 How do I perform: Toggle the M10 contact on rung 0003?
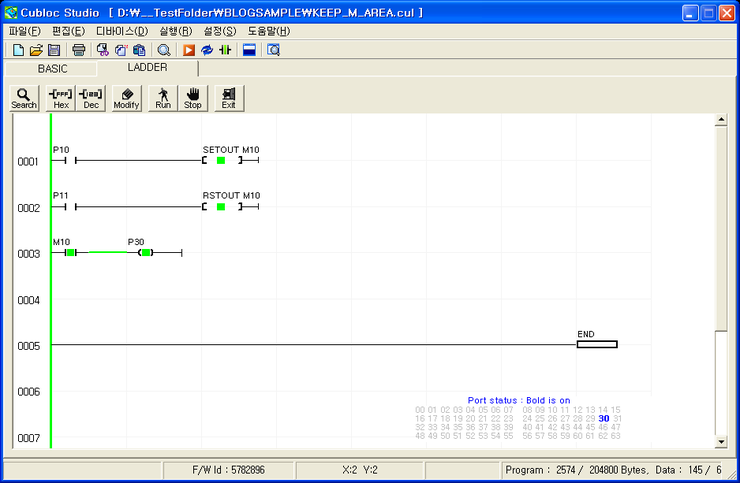tap(69, 253)
